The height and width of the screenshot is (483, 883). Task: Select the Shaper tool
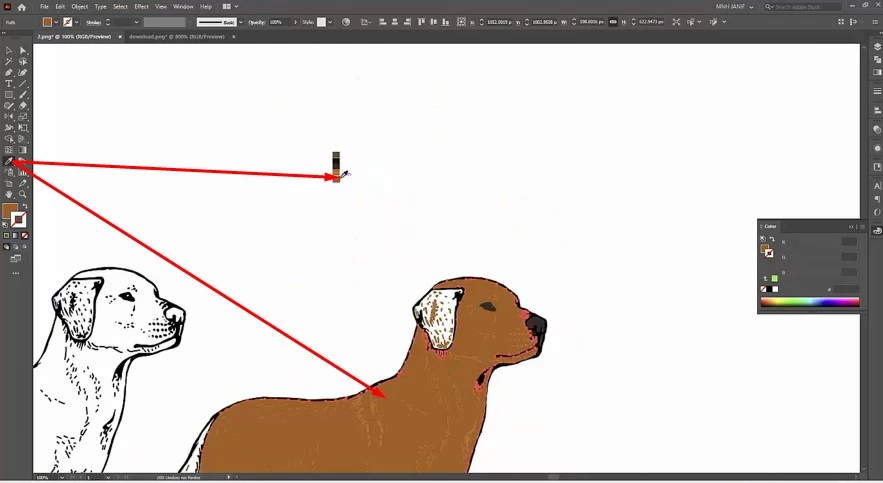tap(8, 105)
